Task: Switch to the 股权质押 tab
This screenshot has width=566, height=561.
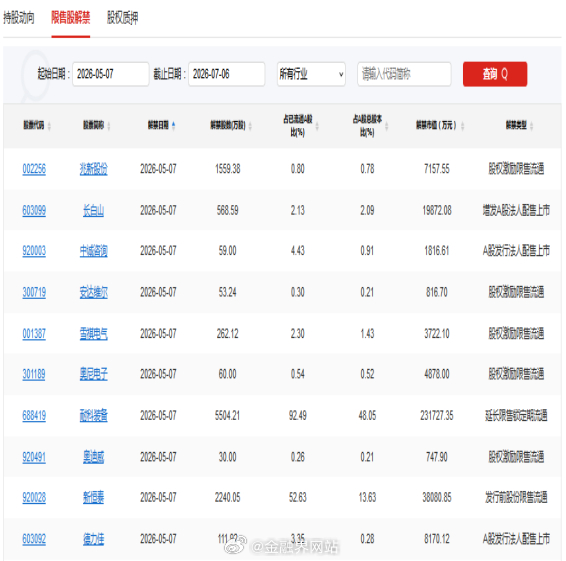Action: pos(122,17)
